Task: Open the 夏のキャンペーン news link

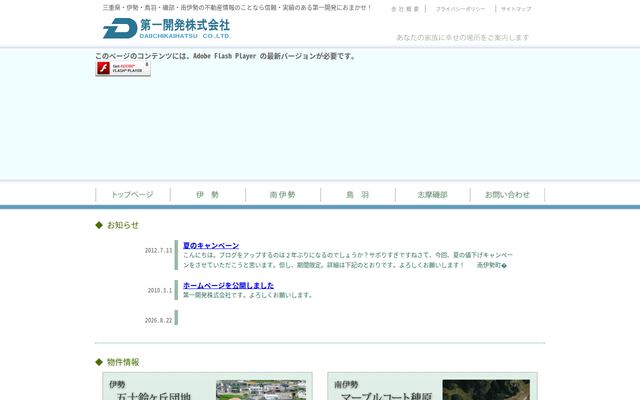Action: (x=211, y=245)
